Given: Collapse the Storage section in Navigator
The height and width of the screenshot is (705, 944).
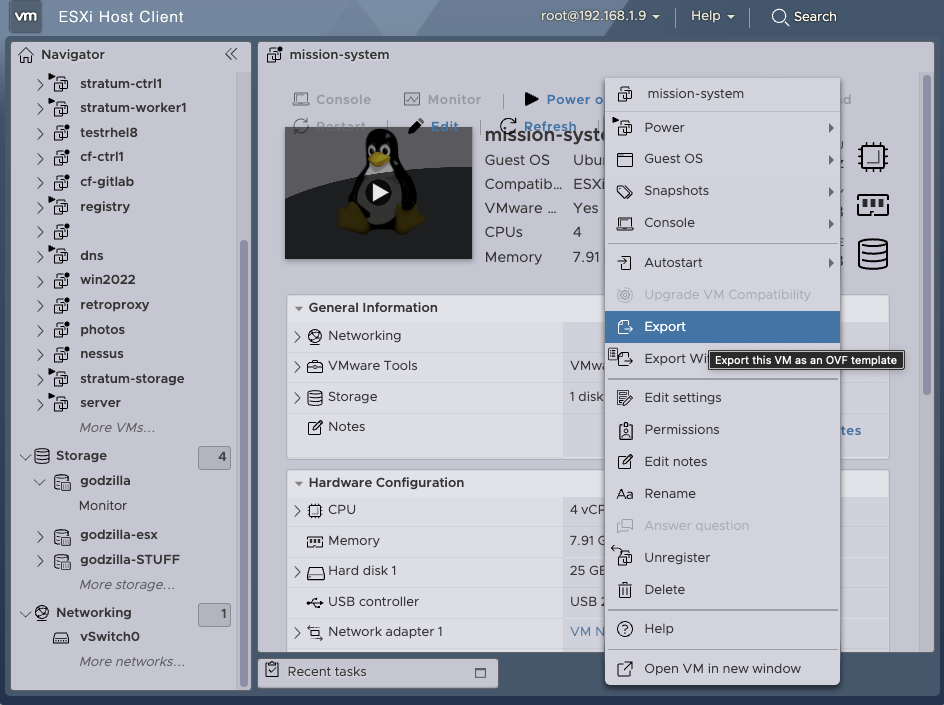Looking at the screenshot, I should click(x=25, y=456).
